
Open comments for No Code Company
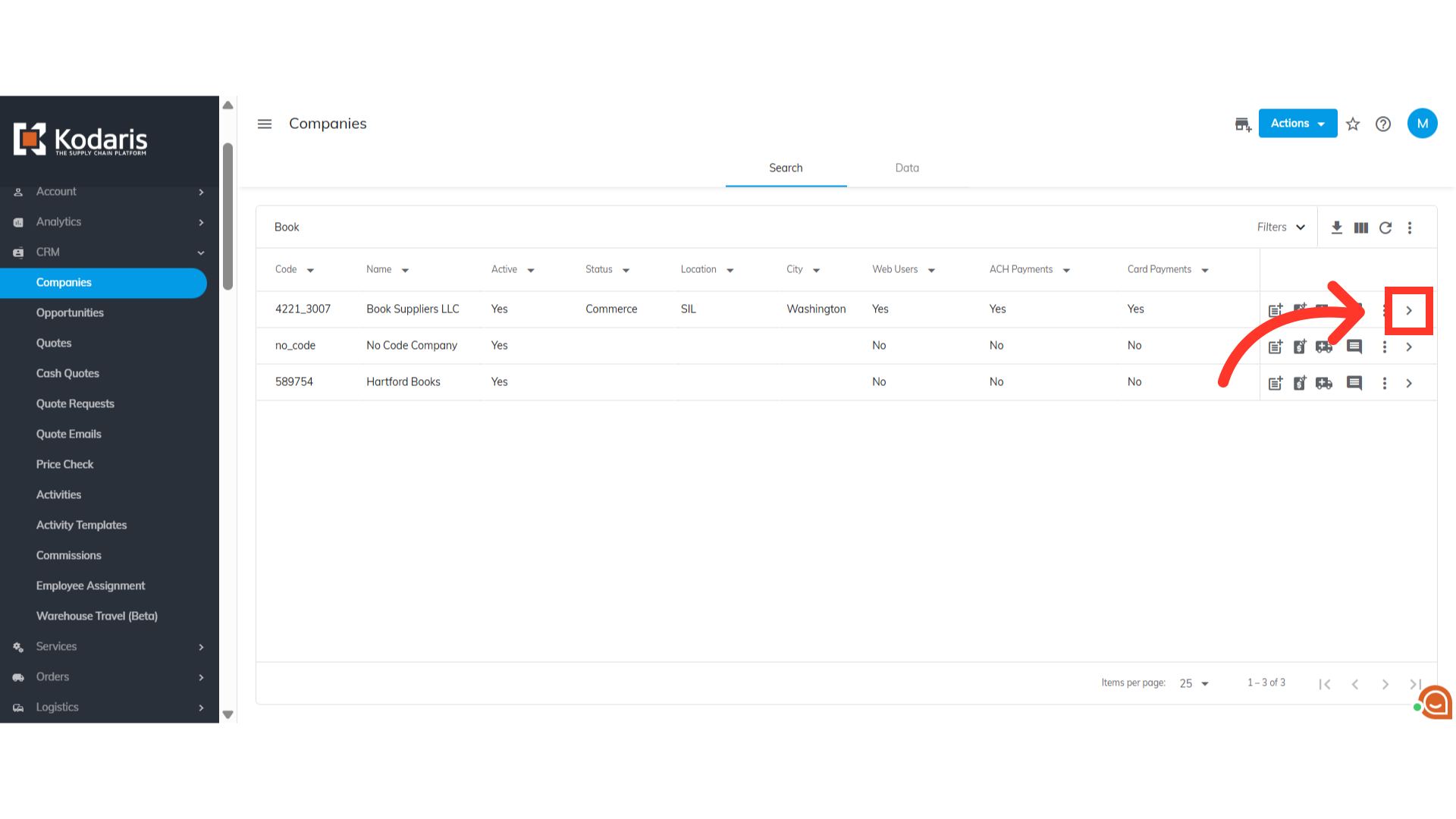click(x=1354, y=347)
